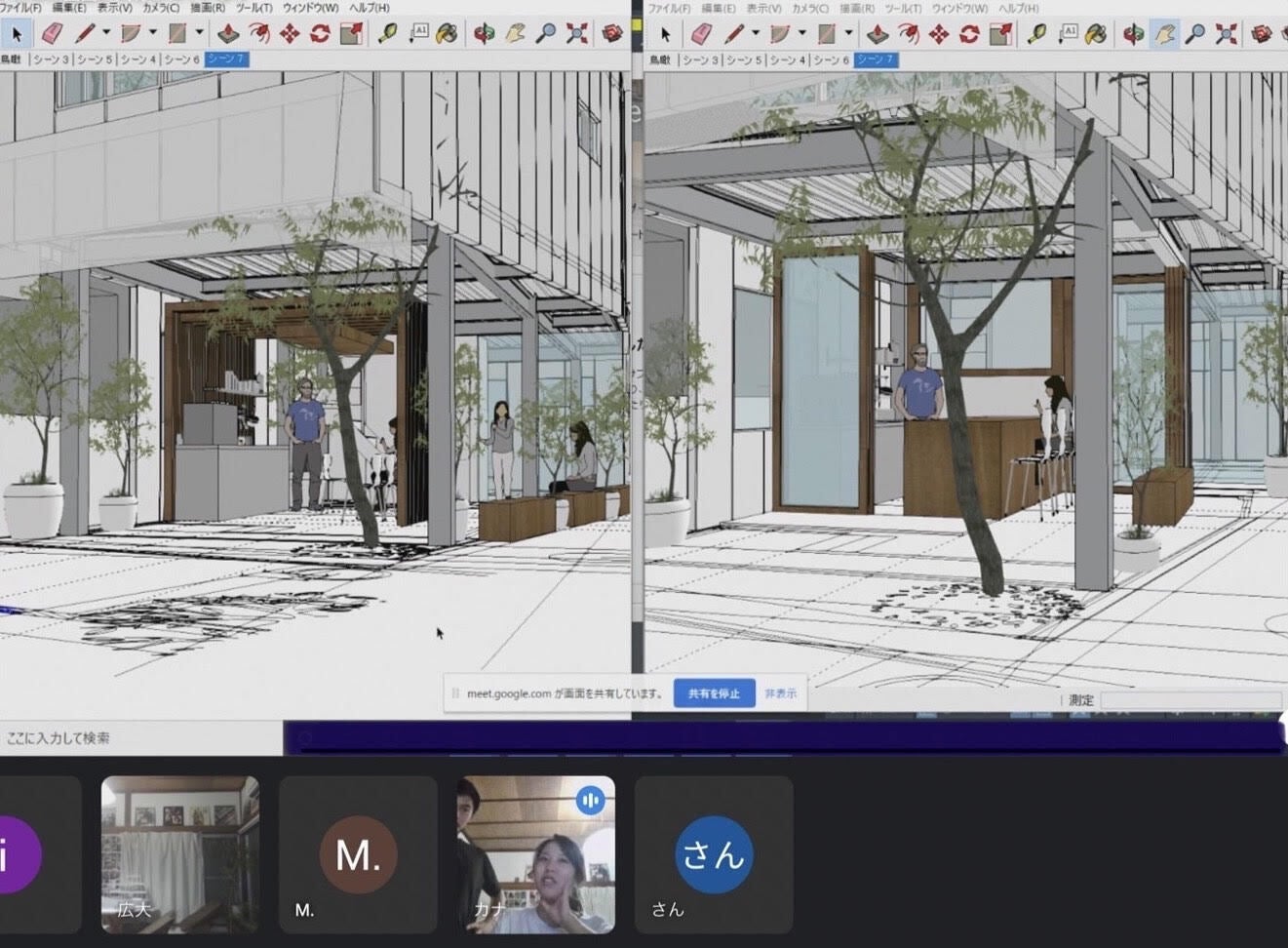Image resolution: width=1288 pixels, height=948 pixels.
Task: Click the 共有を停止 button
Action: point(714,693)
